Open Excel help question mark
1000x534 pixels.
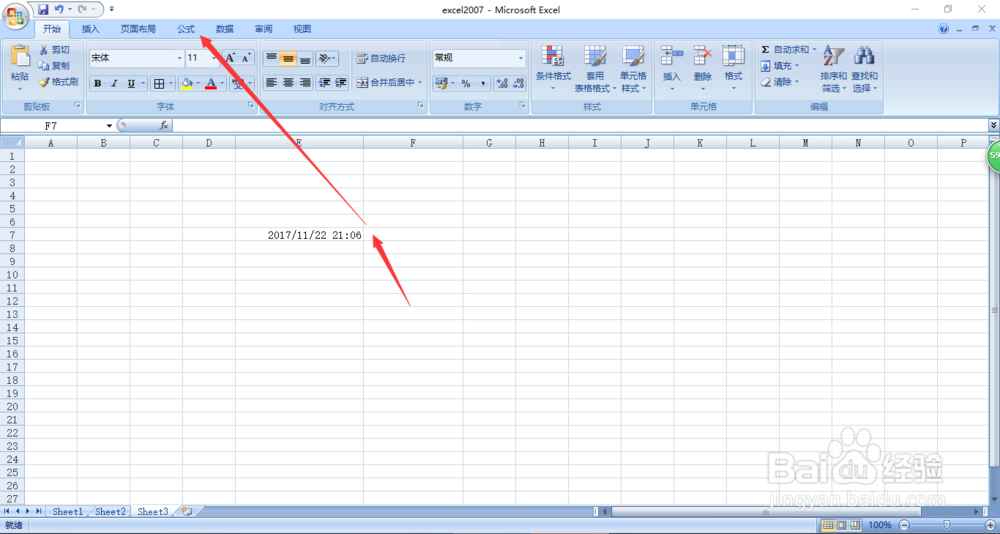pyautogui.click(x=944, y=29)
